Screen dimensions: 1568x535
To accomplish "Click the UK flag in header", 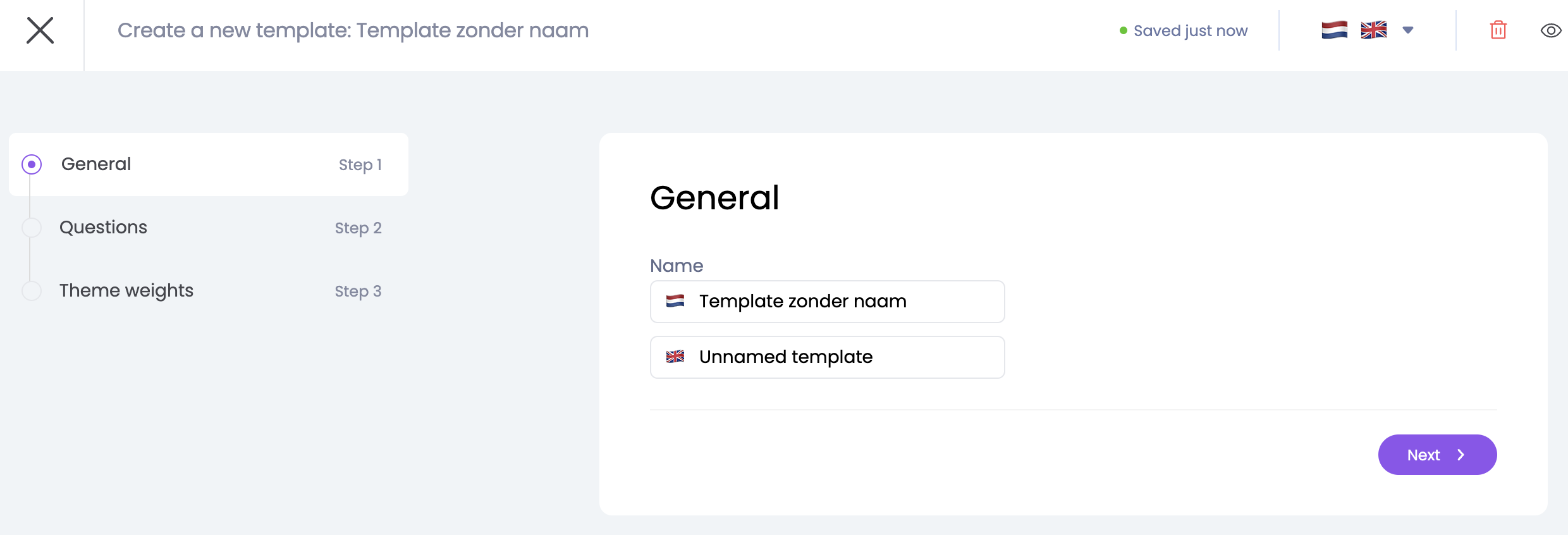I will click(1373, 30).
